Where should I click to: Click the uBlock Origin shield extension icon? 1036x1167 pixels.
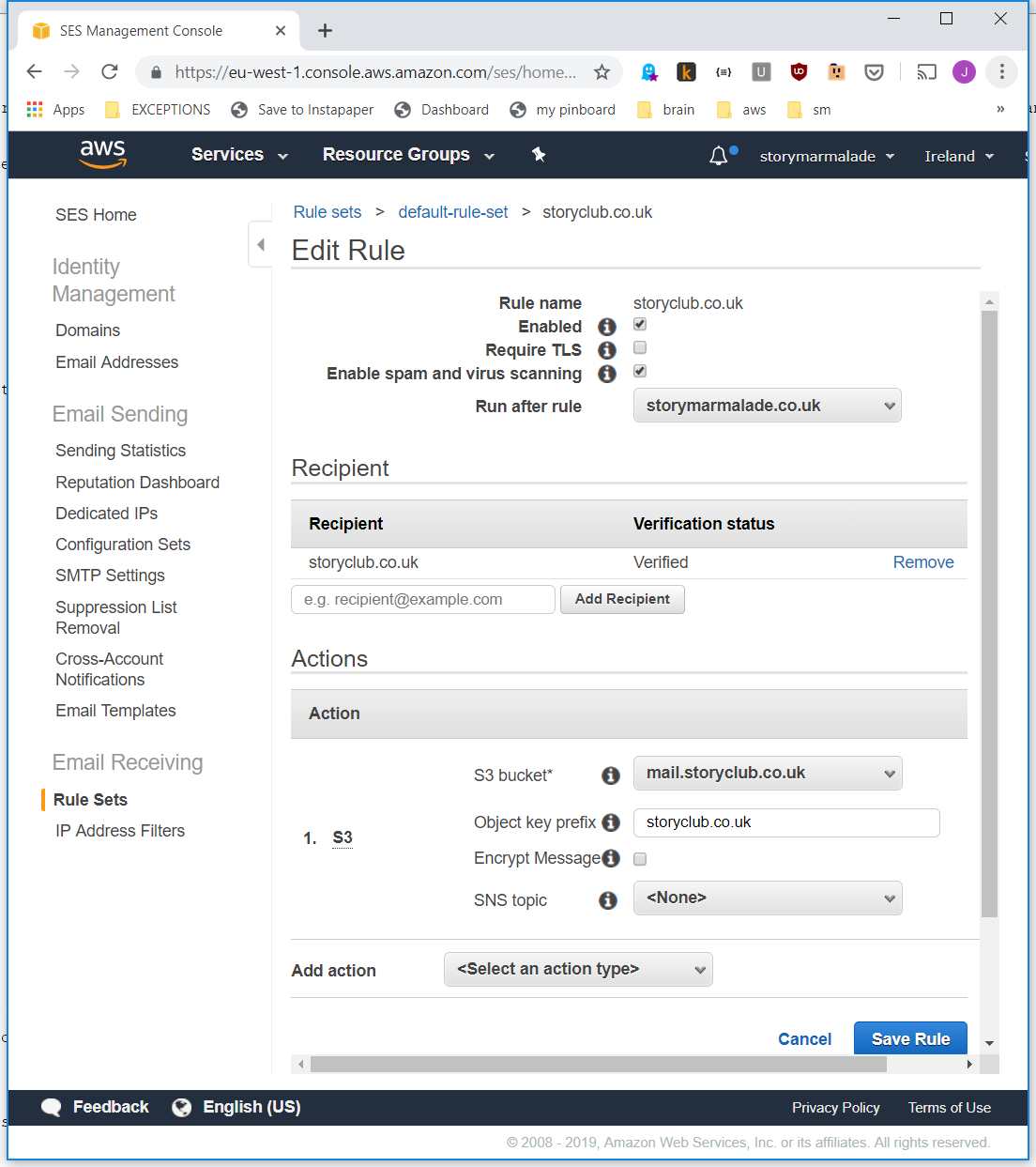point(799,71)
